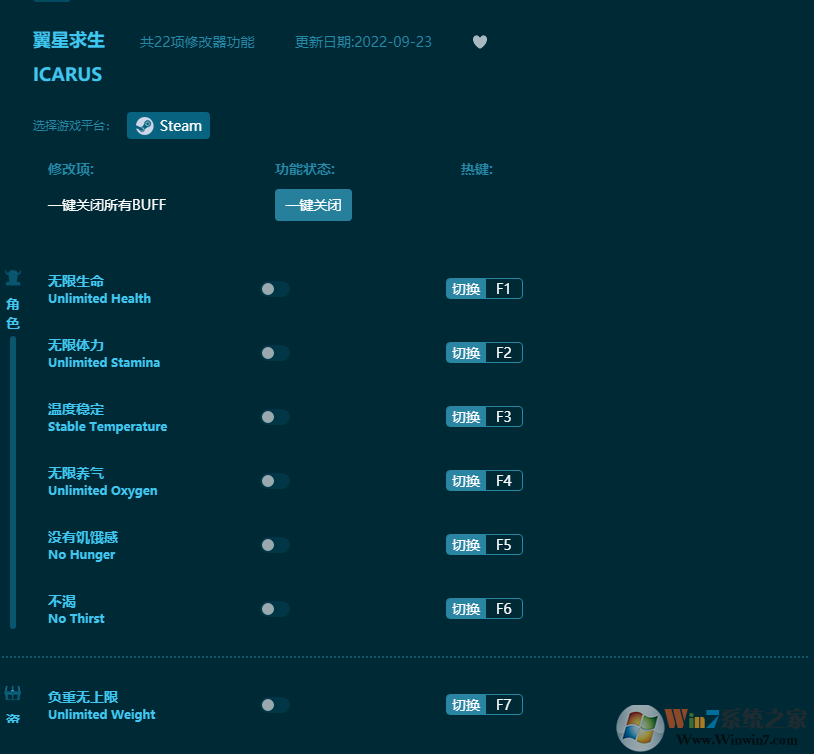Select Steam as the game platform
This screenshot has height=754, width=814.
coord(168,125)
